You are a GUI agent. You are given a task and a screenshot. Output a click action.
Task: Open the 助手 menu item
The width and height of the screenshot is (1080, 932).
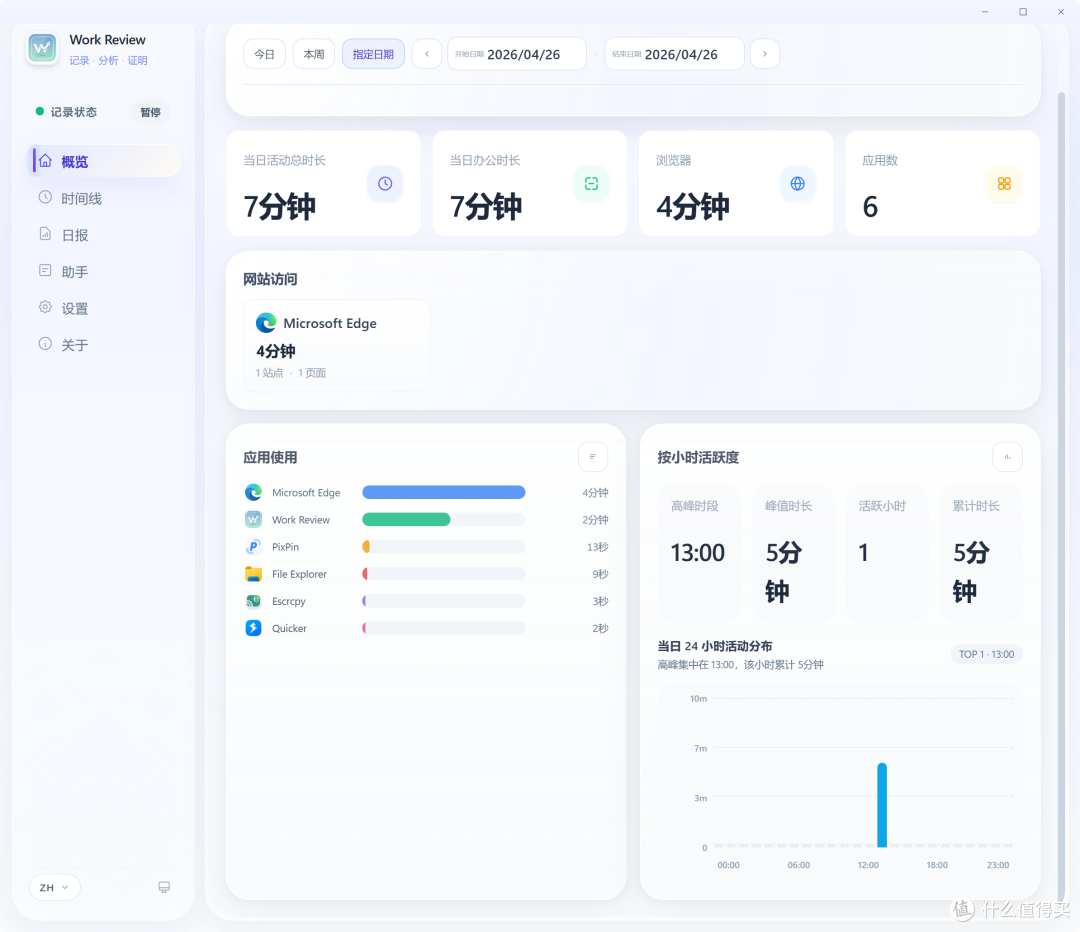coord(105,271)
